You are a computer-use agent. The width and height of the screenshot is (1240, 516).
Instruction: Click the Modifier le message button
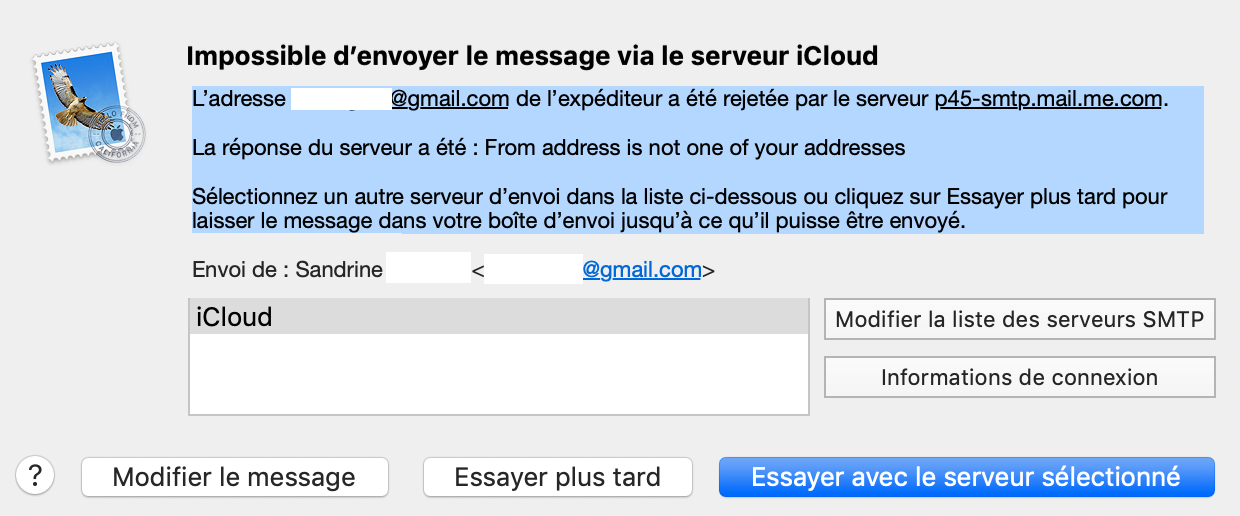(234, 477)
